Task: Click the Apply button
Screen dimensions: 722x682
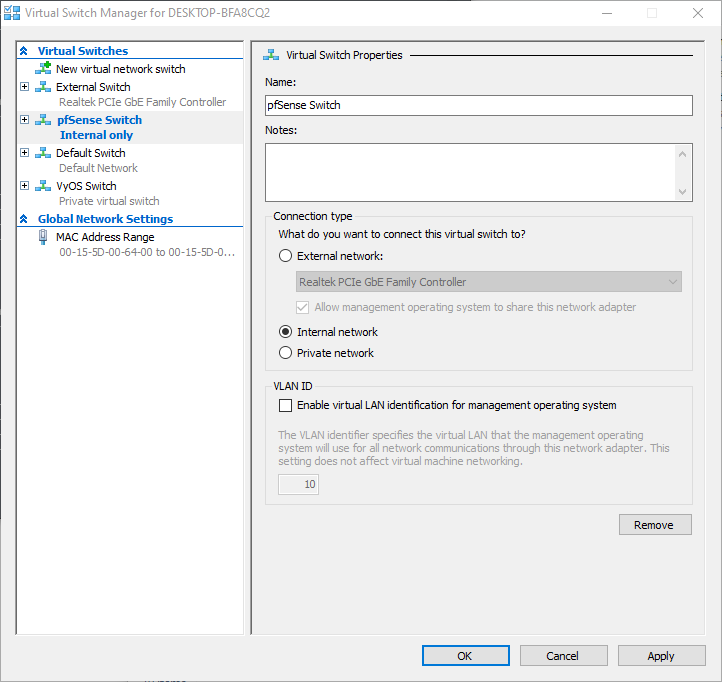Action: pos(661,656)
